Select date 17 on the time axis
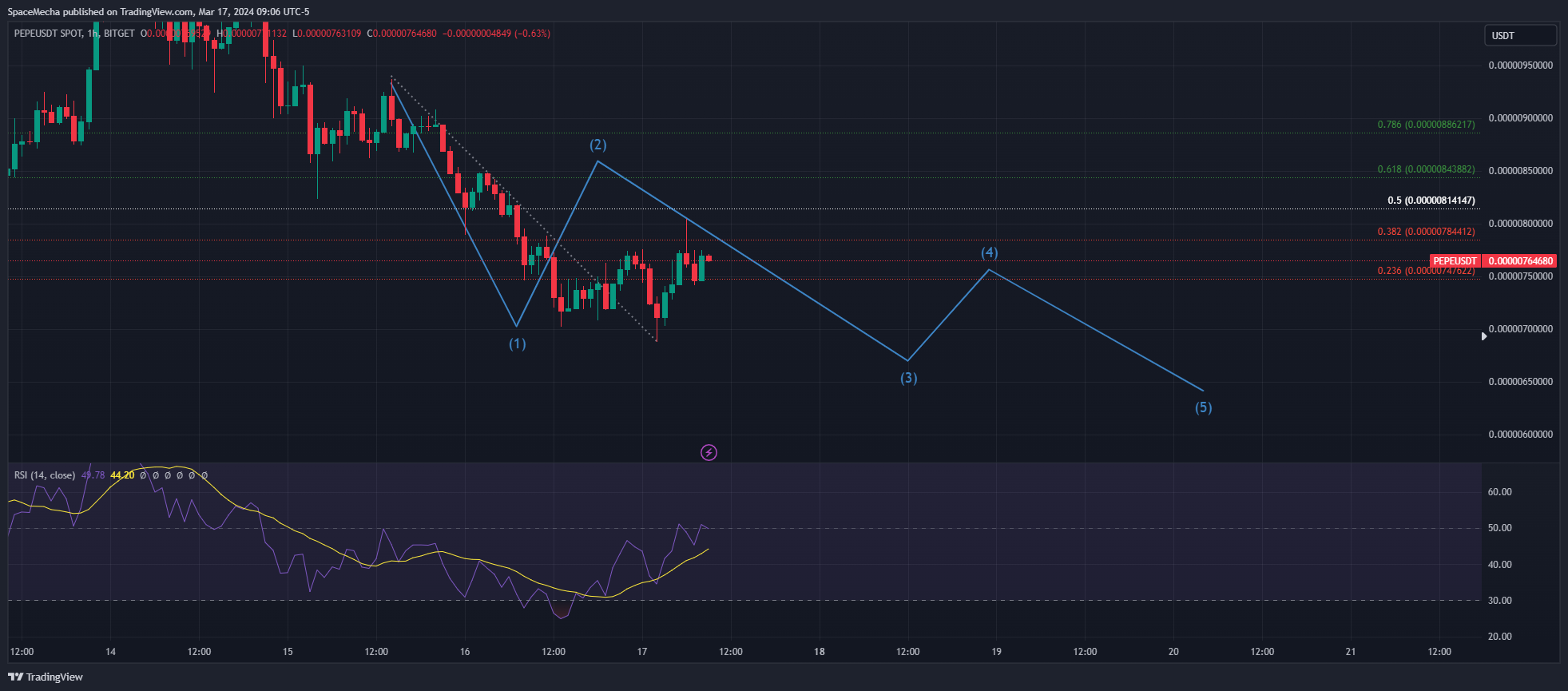Viewport: 1568px width, 691px height. click(642, 652)
